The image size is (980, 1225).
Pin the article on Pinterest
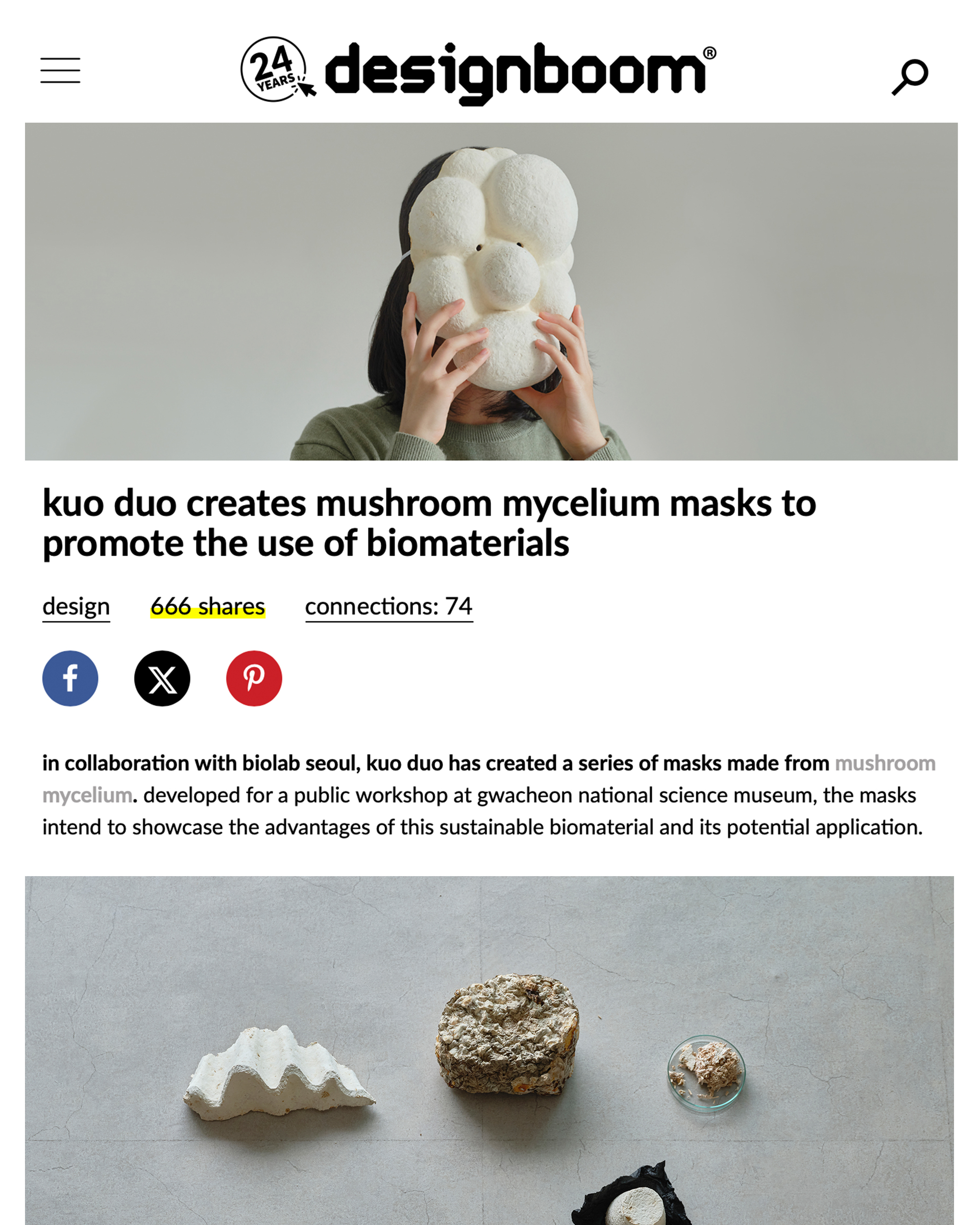[254, 679]
